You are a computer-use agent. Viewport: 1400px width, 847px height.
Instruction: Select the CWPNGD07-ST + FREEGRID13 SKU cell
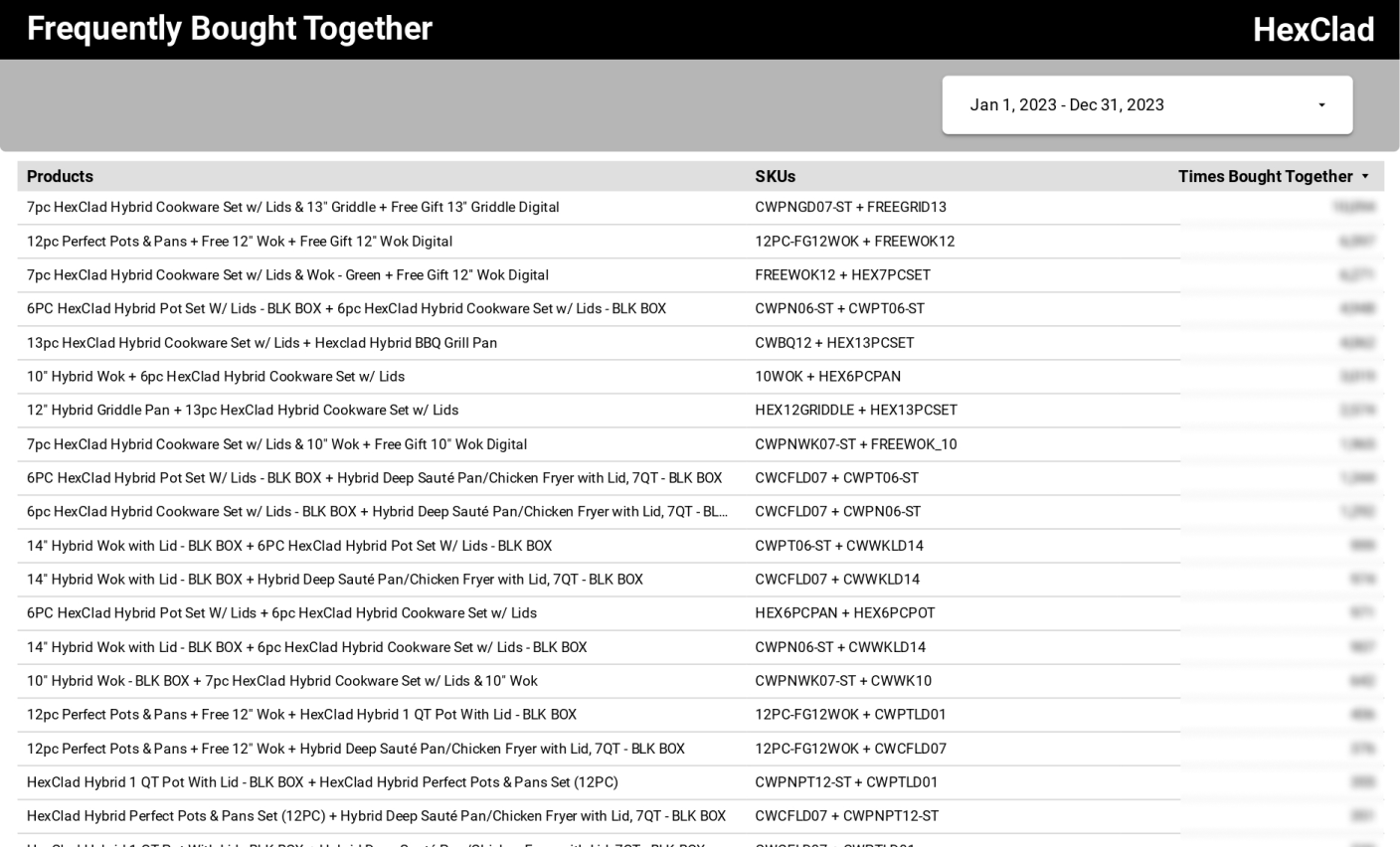pos(850,208)
